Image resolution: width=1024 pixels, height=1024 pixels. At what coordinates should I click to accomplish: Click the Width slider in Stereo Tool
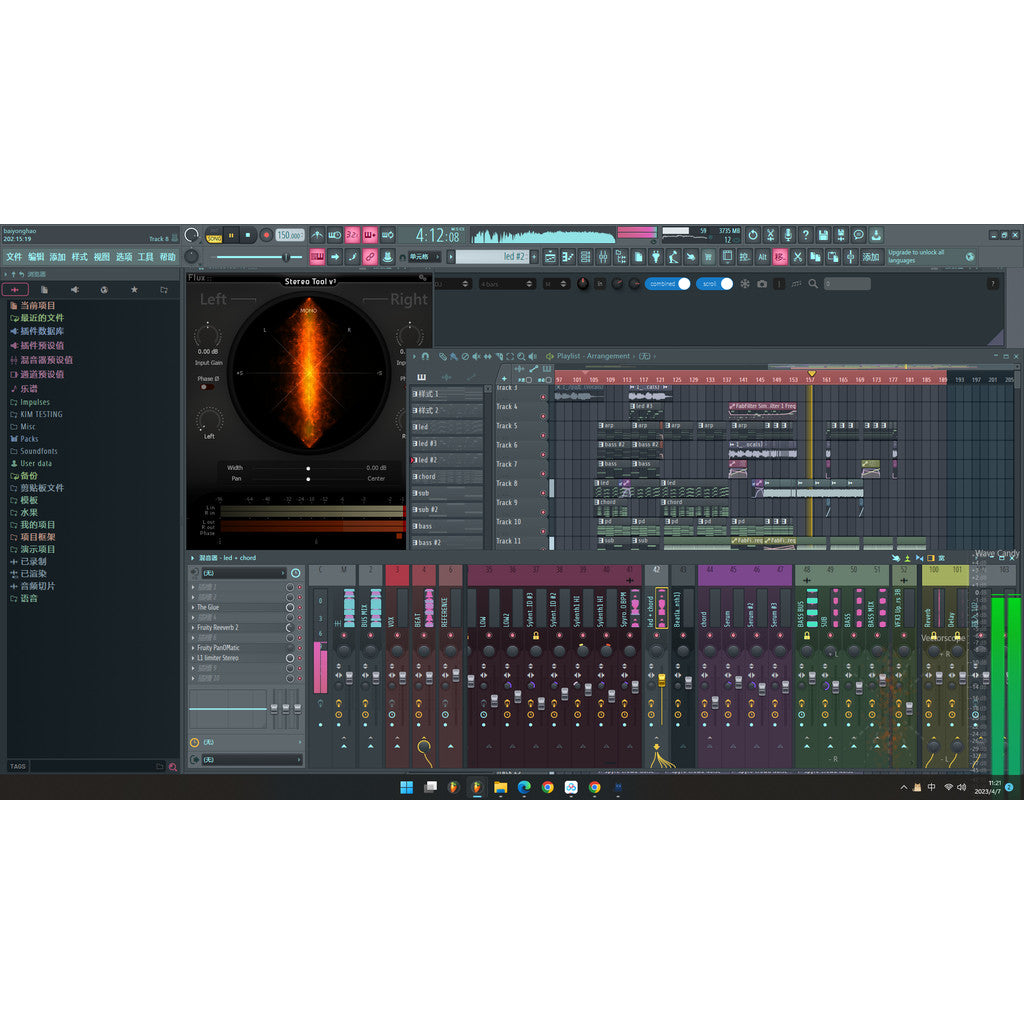[x=308, y=468]
